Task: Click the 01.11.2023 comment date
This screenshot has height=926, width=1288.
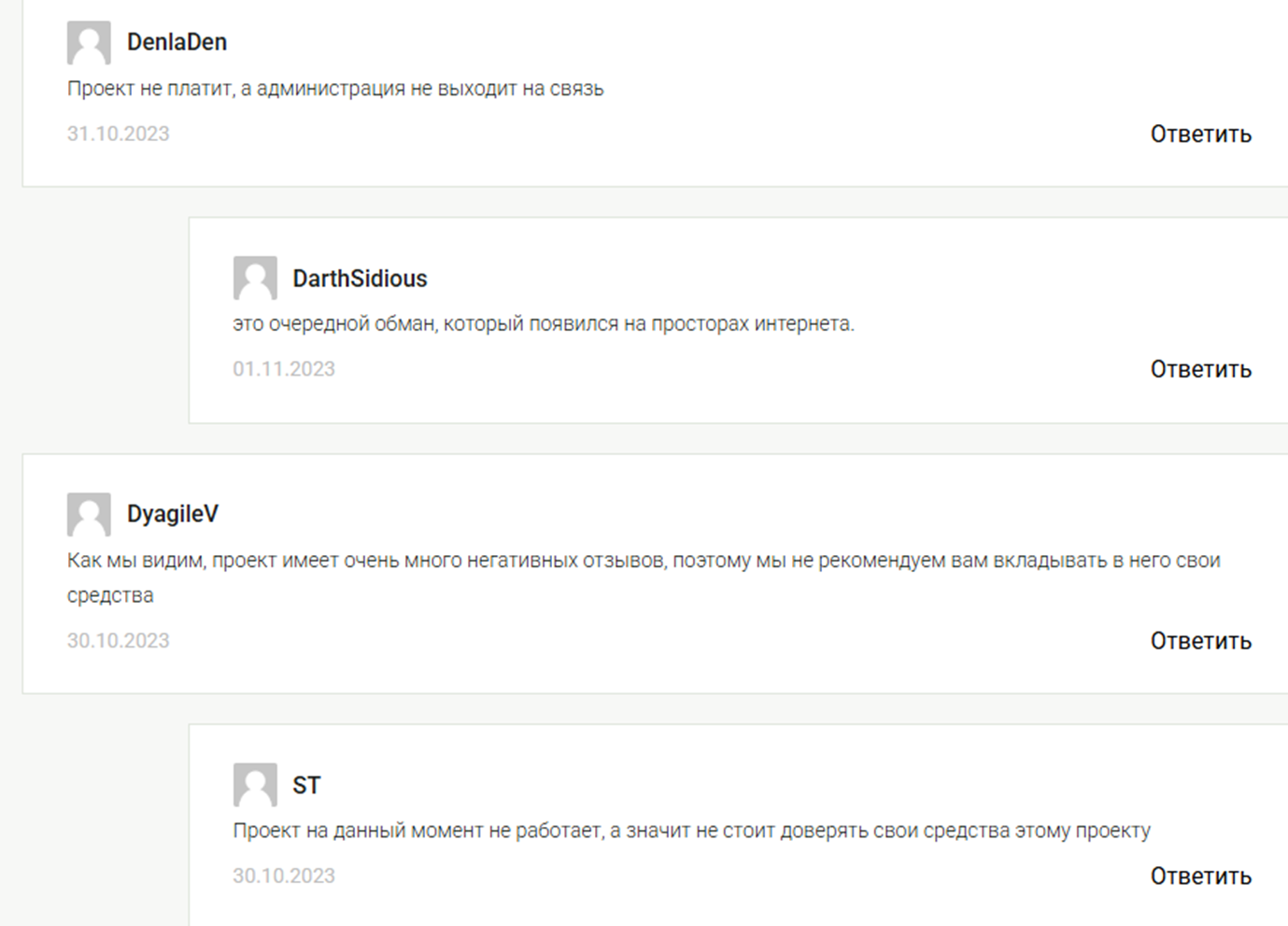Action: [x=284, y=369]
